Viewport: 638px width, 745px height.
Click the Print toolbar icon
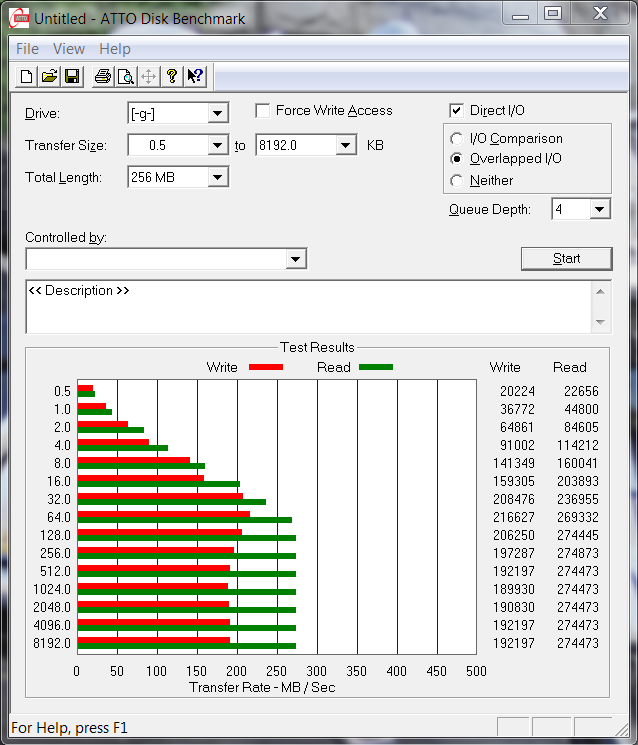click(x=102, y=77)
